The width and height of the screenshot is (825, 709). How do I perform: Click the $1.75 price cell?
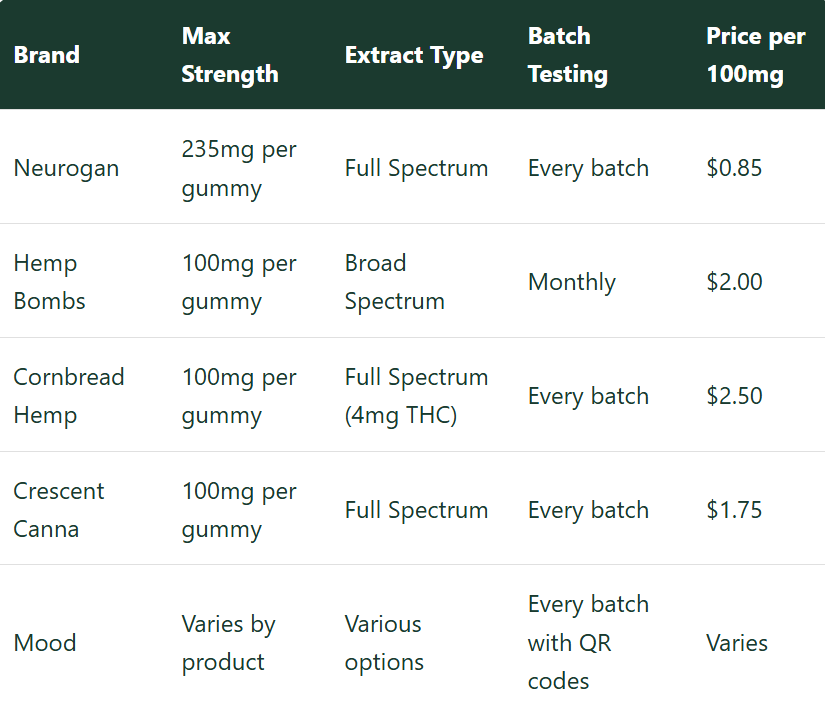click(734, 510)
